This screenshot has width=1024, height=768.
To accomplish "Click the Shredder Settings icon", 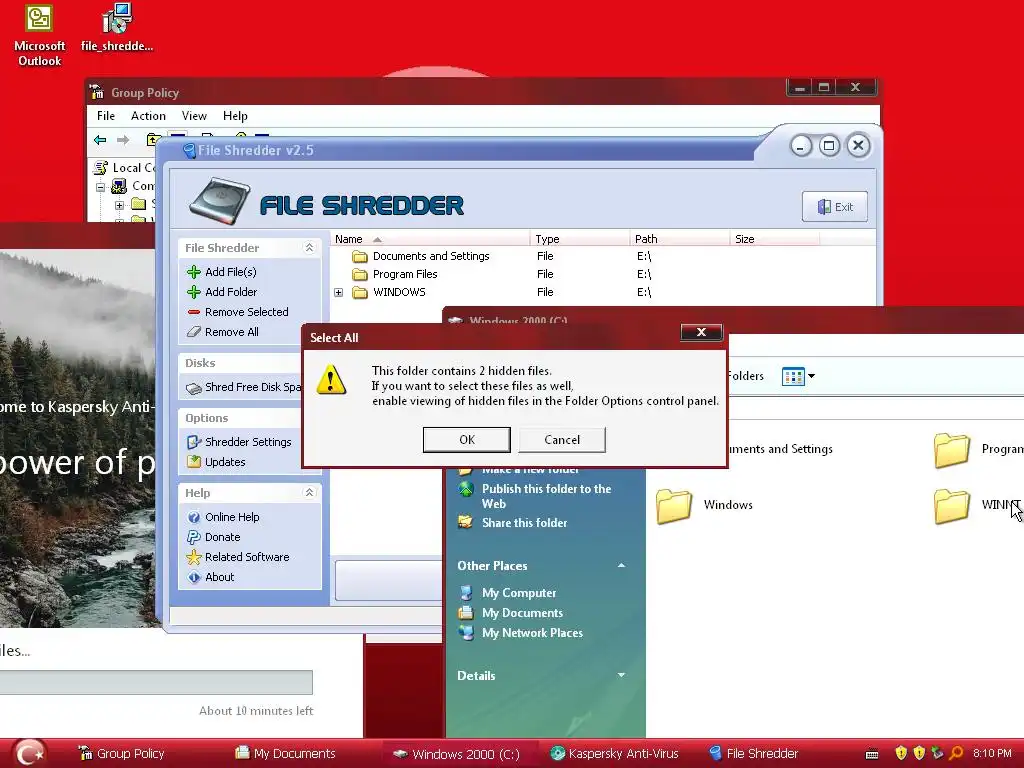I will click(194, 442).
